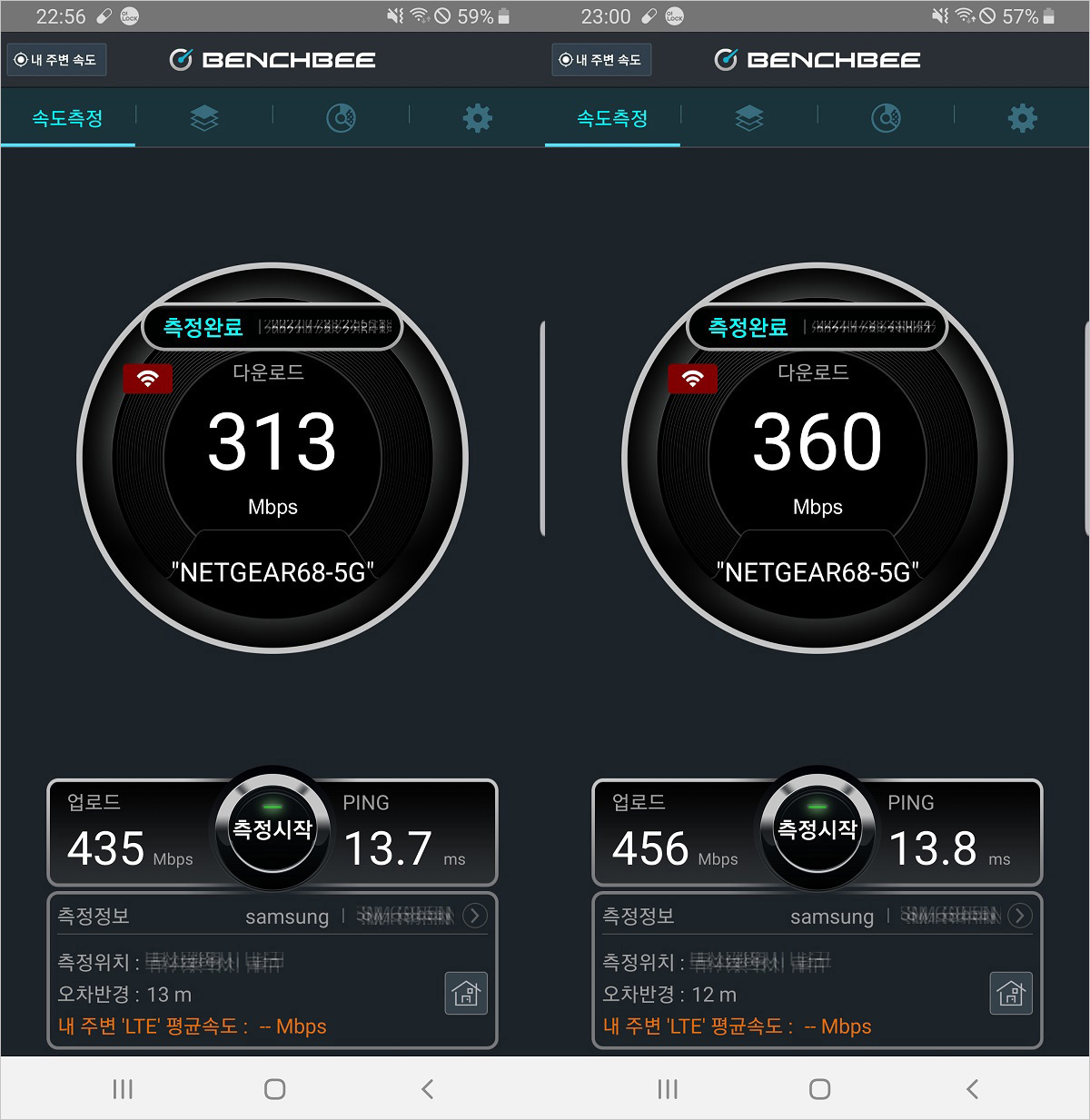Select 속도측정 tab in left screenshot
The height and width of the screenshot is (1120, 1090).
(68, 118)
